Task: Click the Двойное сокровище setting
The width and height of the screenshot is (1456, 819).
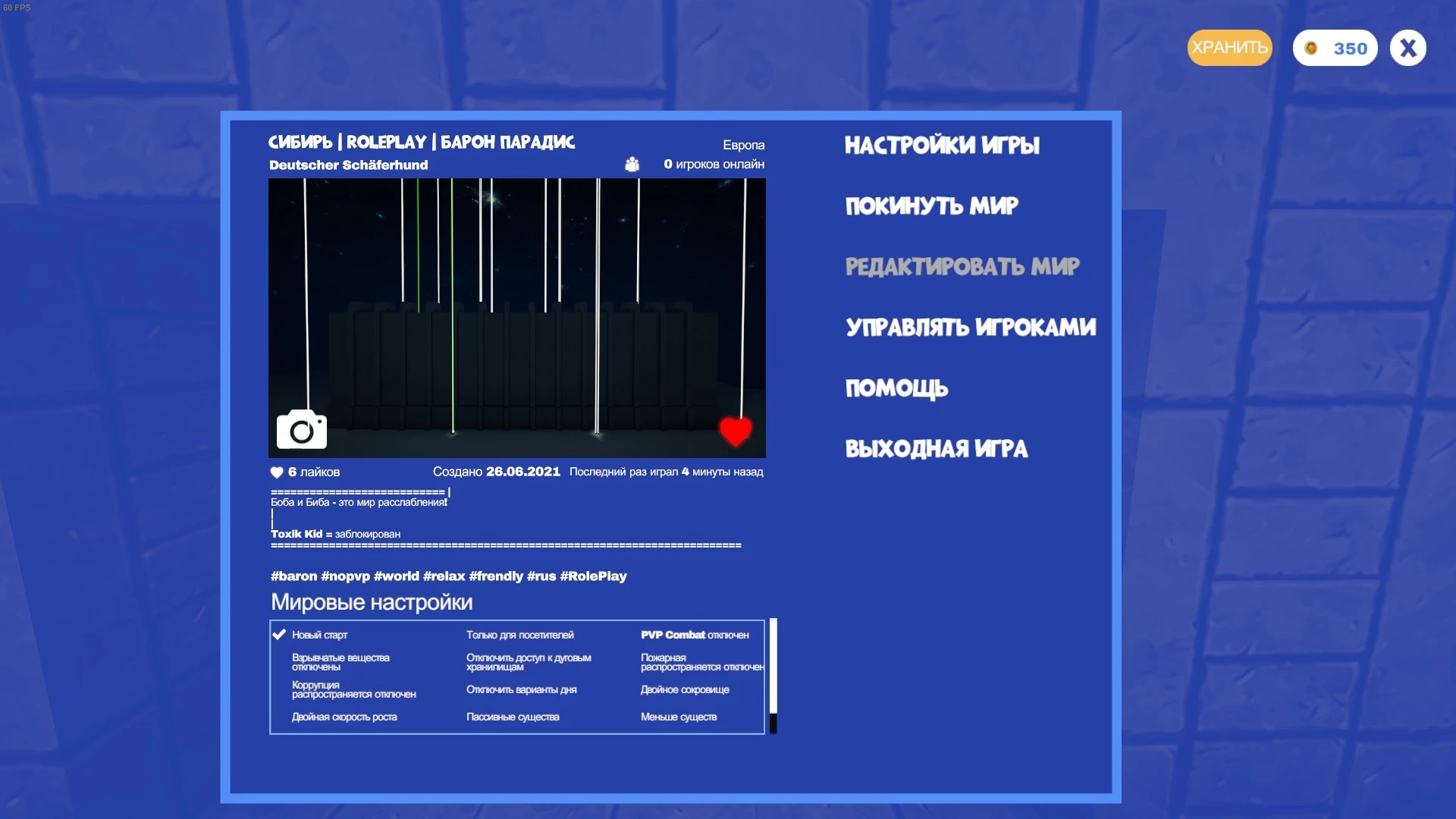Action: click(x=684, y=689)
